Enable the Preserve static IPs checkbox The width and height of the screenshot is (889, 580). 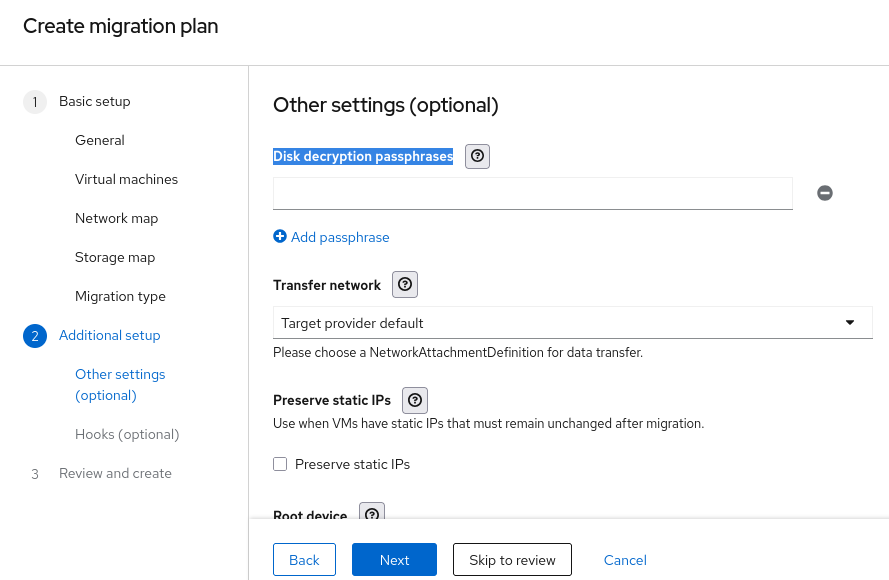click(280, 464)
